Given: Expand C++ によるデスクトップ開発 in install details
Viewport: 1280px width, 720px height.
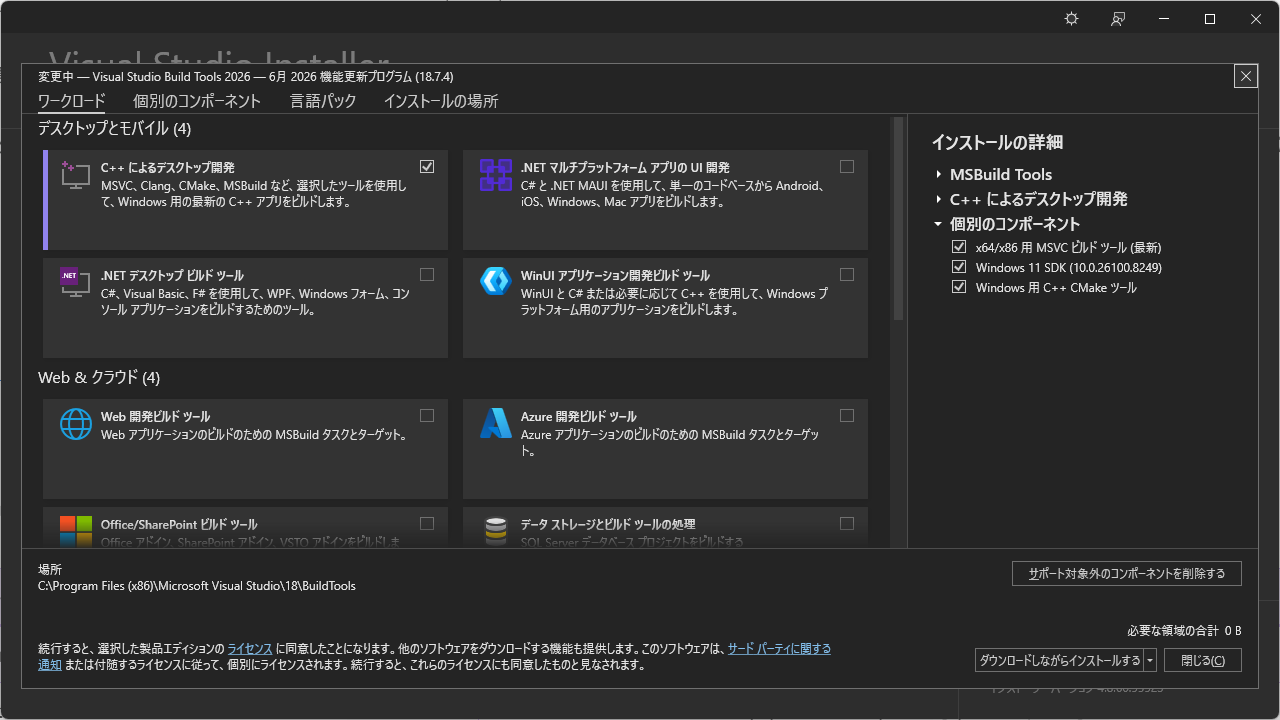Looking at the screenshot, I should 939,199.
